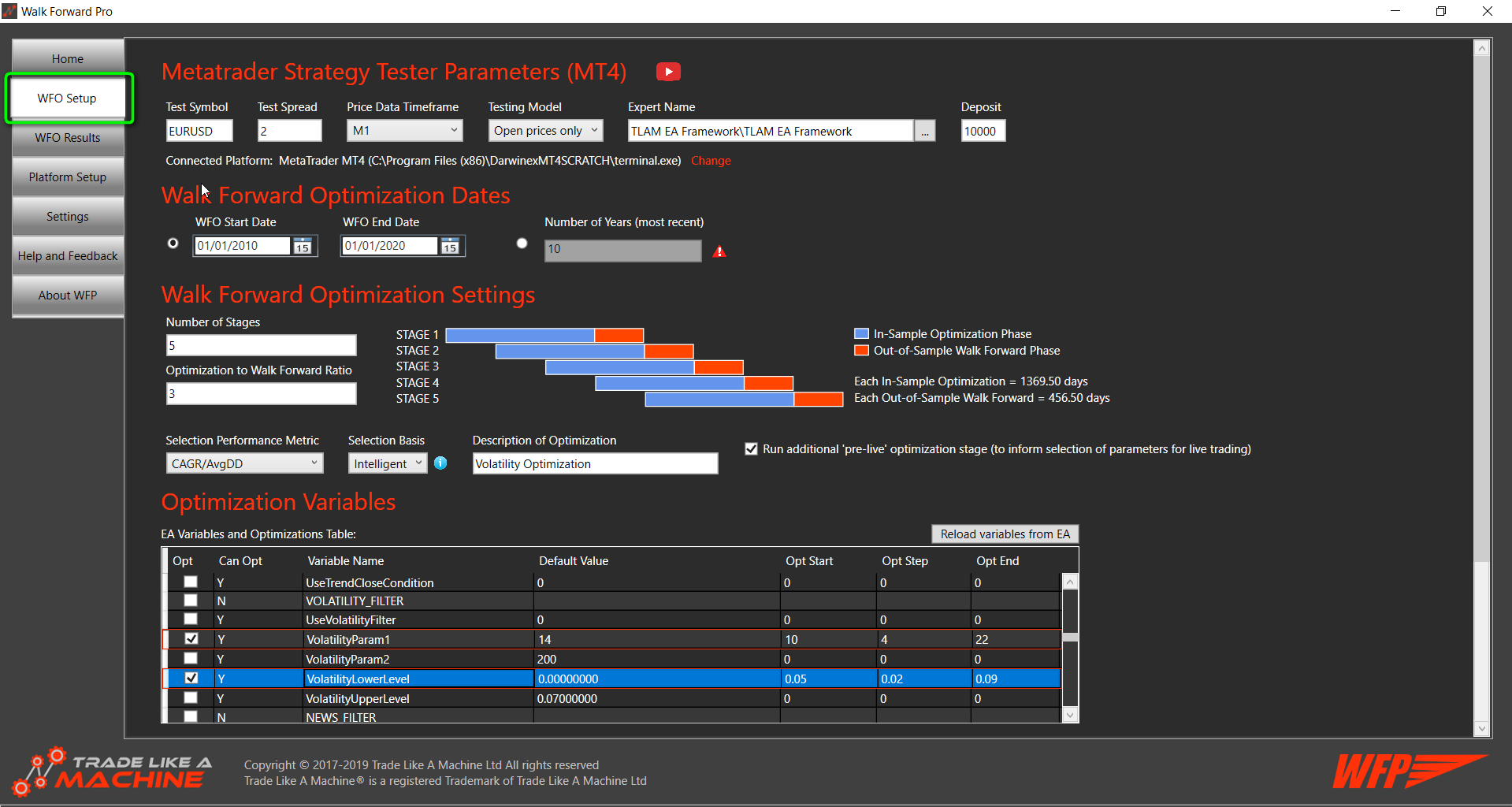Select VolatilityLowerLevel Opt Step cell '0.02'
The width and height of the screenshot is (1512, 807).
pos(924,679)
